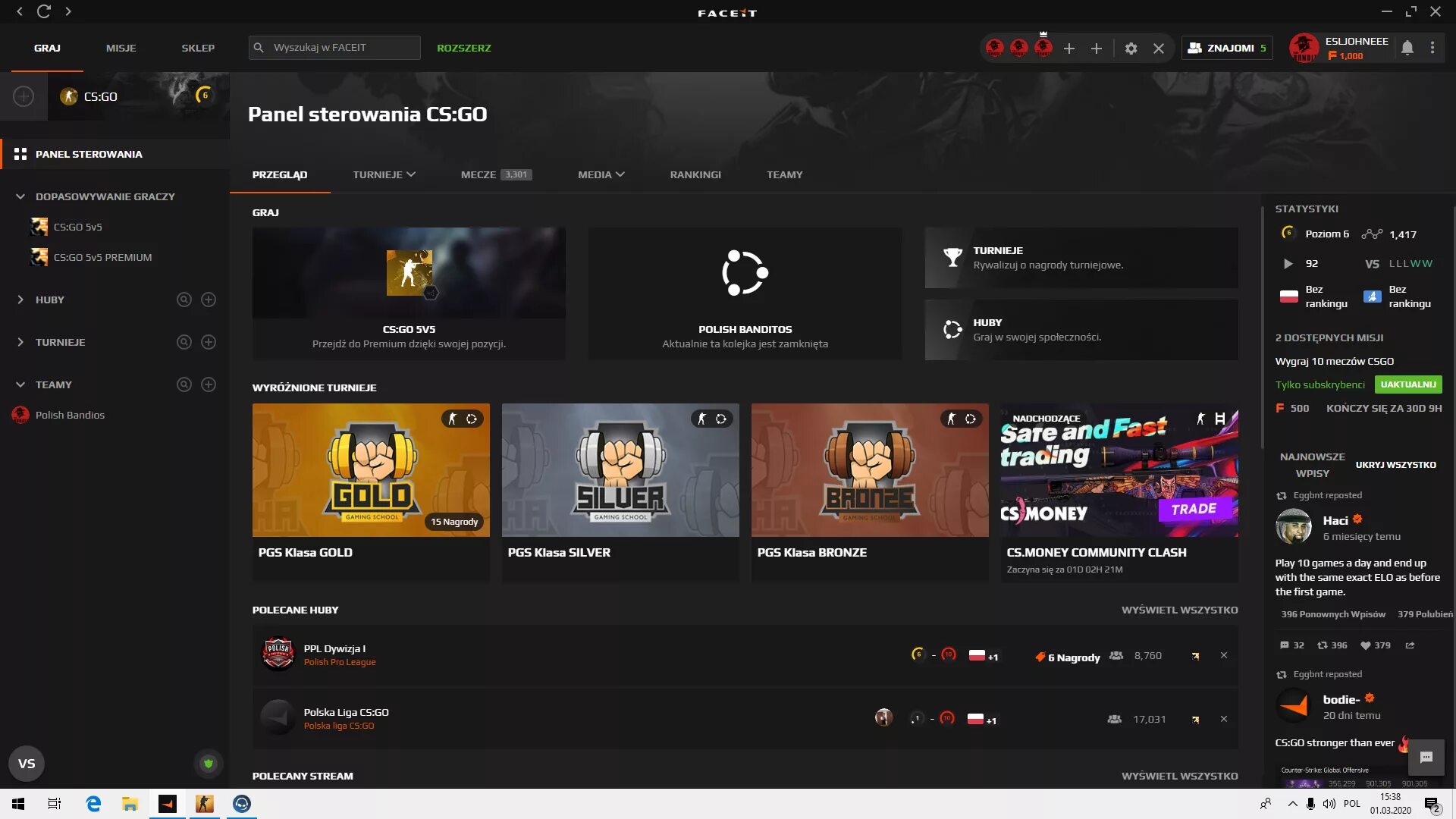Open the PGS Klasa GOLD tournament thumbnail
Viewport: 1456px width, 819px height.
(x=371, y=470)
